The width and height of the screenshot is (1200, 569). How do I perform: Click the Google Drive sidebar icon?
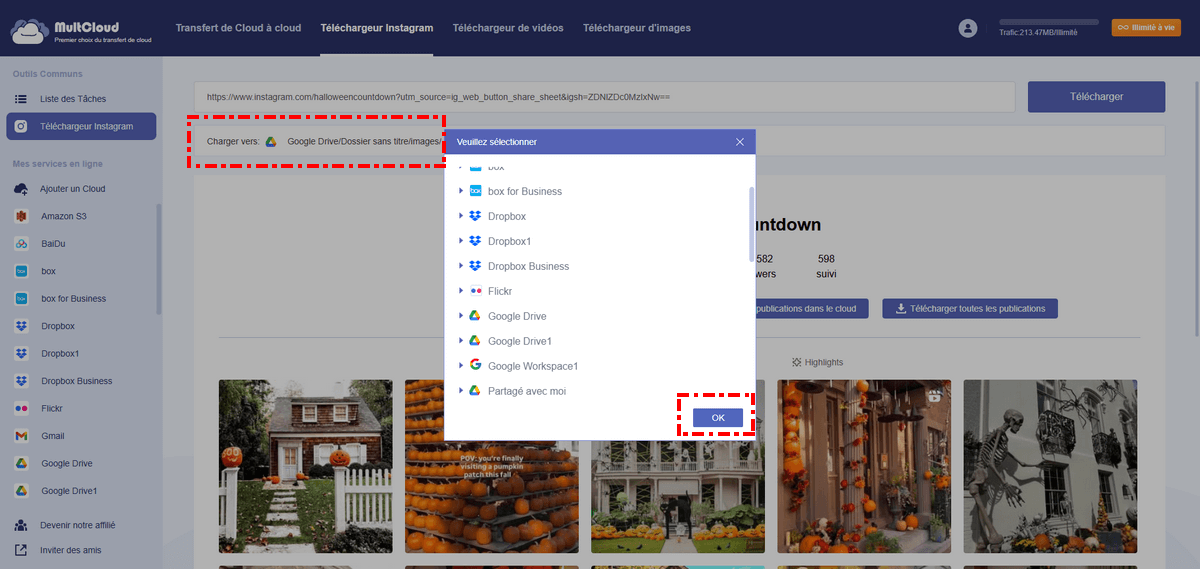coord(21,464)
